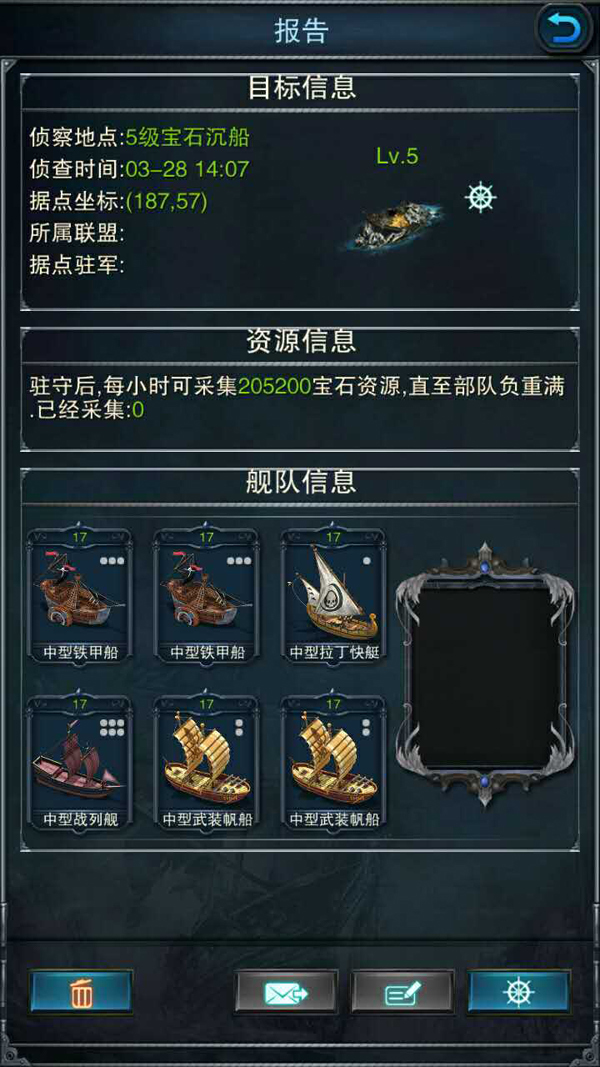Select the second 中型武装帆船 ship card
Screen dimensions: 600x1067
[x=334, y=762]
